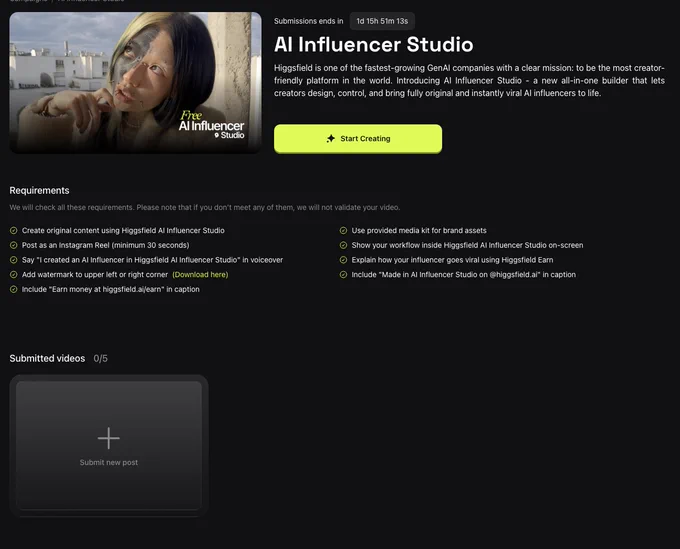Viewport: 680px width, 549px height.
Task: Click the submission countdown timer badge
Action: coord(382,21)
